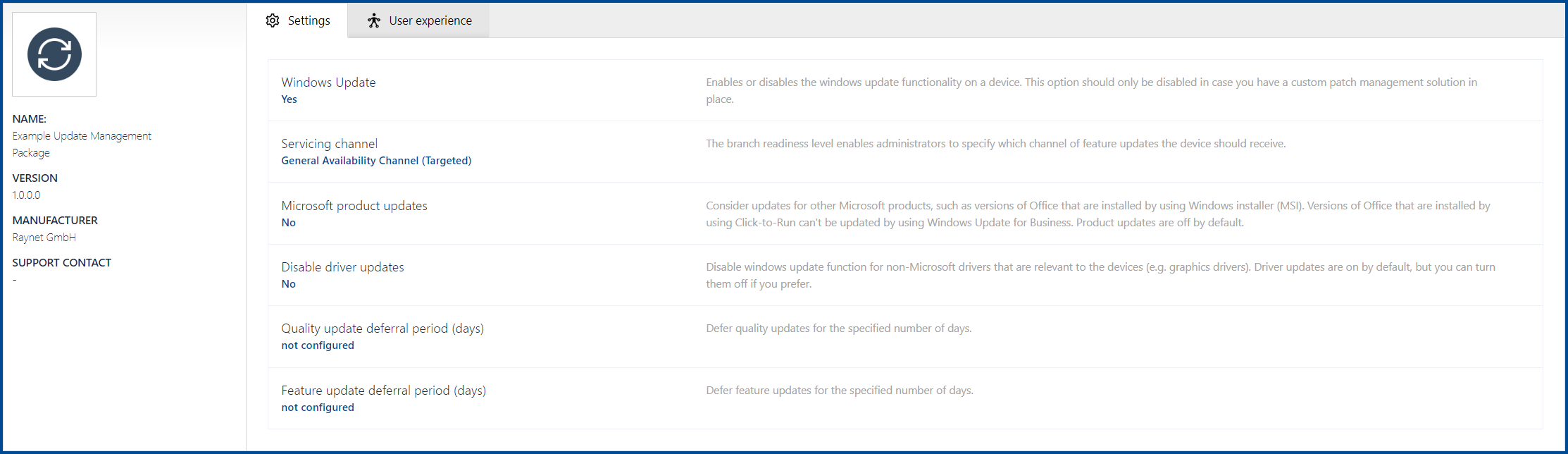1568x454 pixels.
Task: Click the circular update package icon
Action: click(54, 54)
